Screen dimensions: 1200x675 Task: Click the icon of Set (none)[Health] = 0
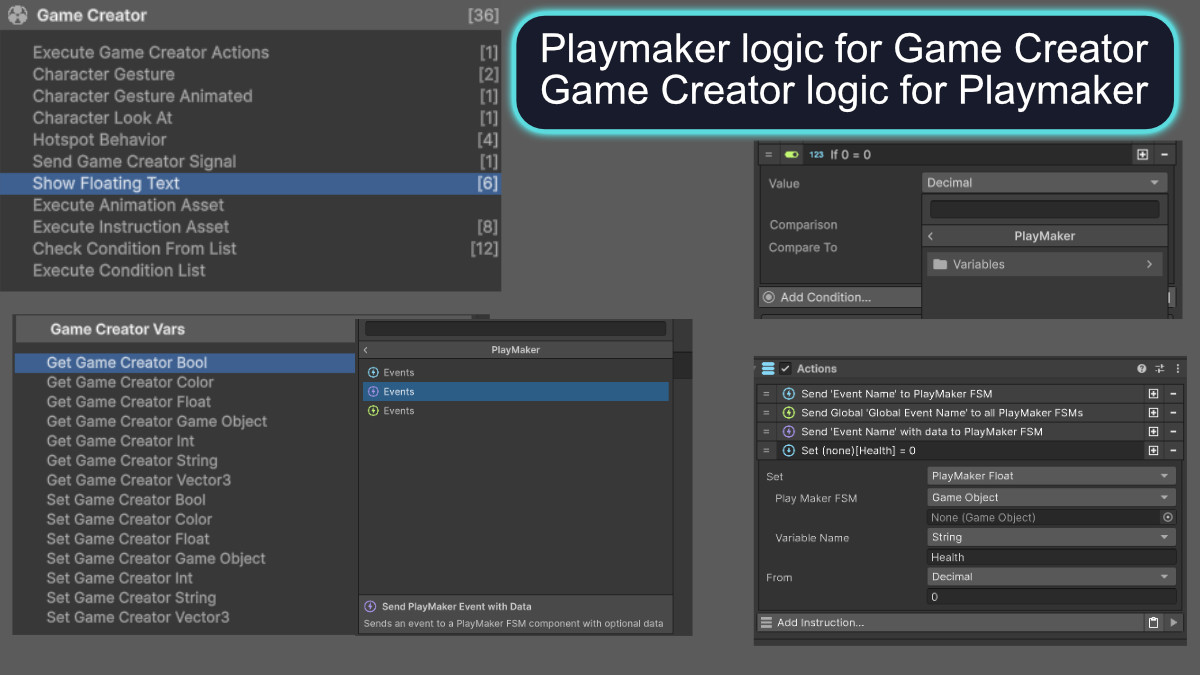coord(788,451)
